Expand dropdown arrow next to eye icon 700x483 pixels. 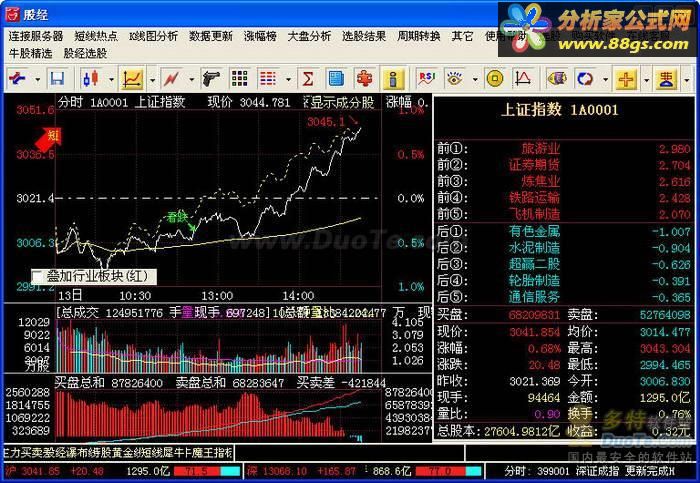(475, 80)
